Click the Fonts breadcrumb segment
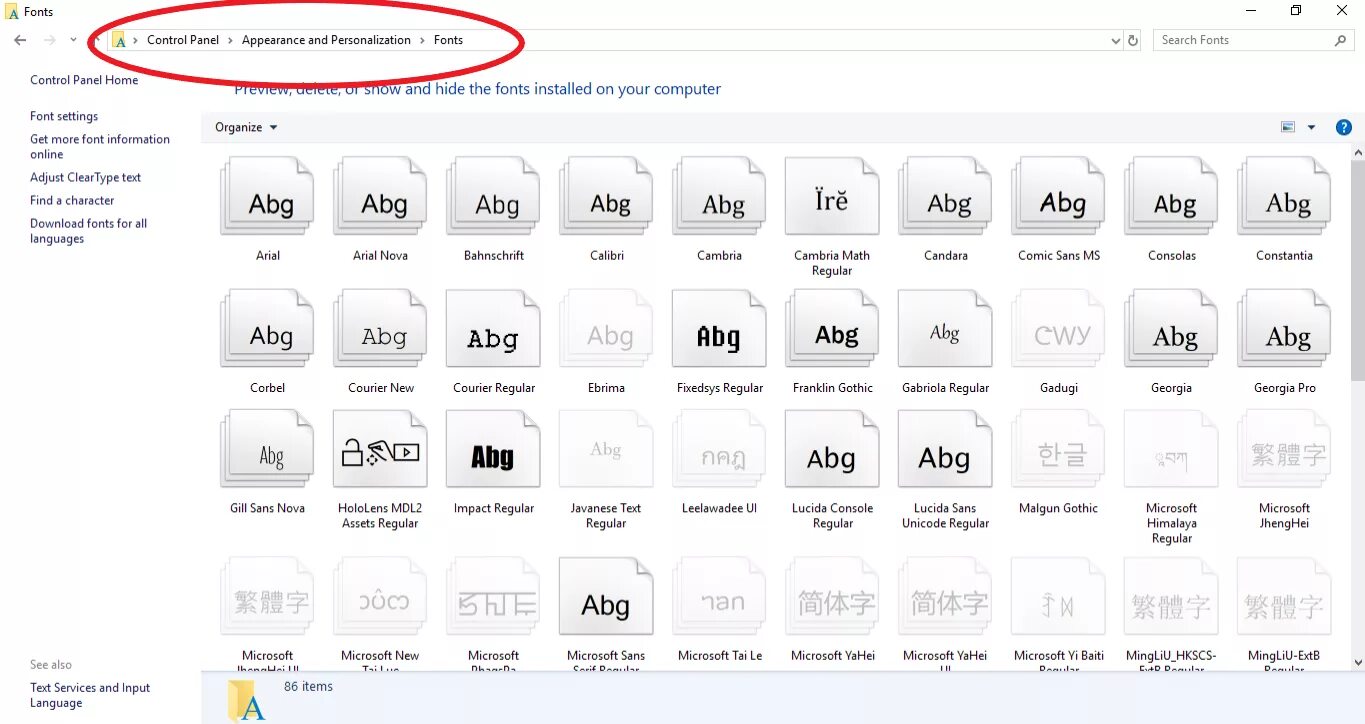The image size is (1365, 724). click(448, 40)
